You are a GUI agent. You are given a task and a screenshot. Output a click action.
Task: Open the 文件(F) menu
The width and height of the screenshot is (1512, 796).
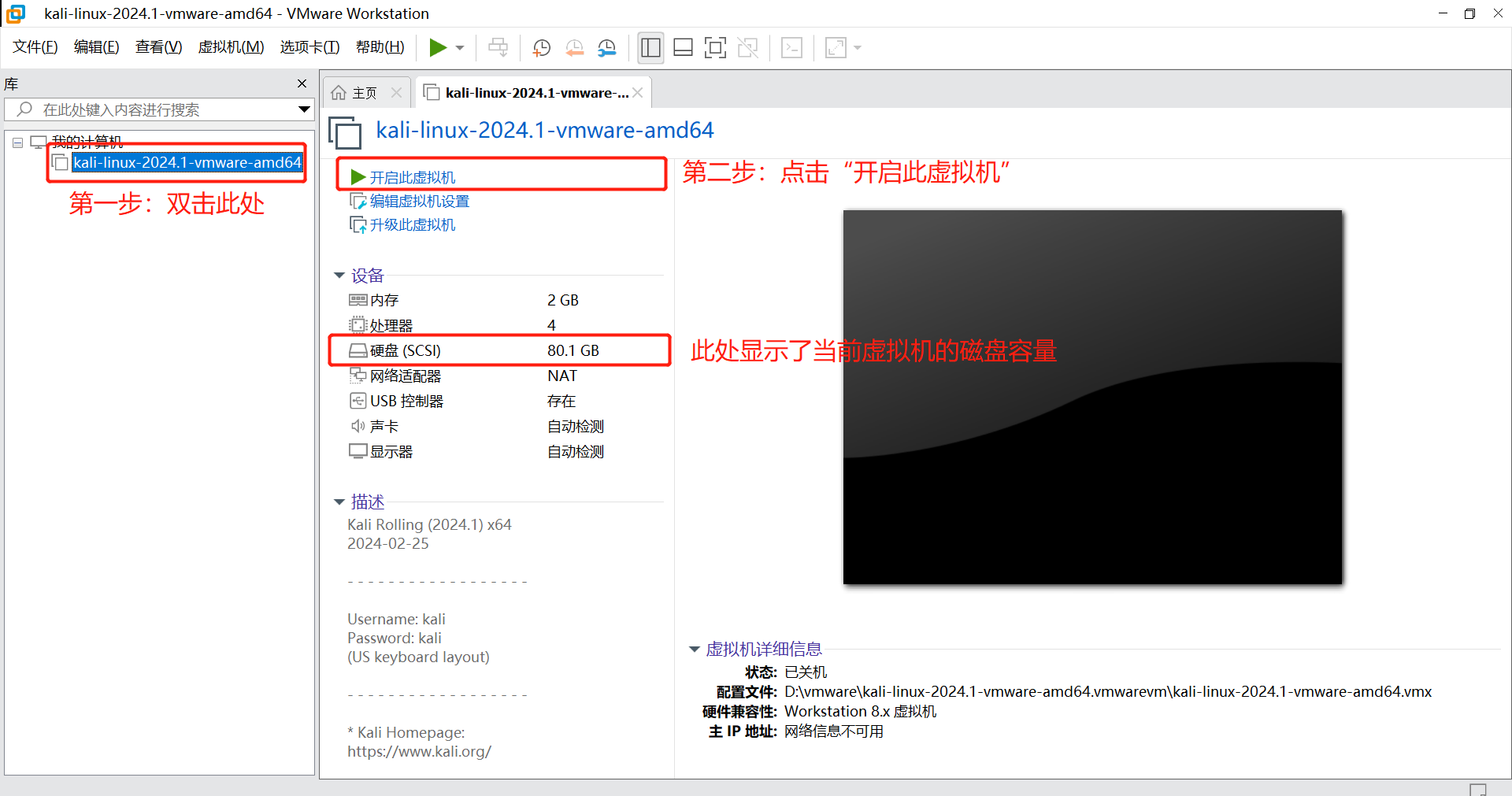point(35,47)
